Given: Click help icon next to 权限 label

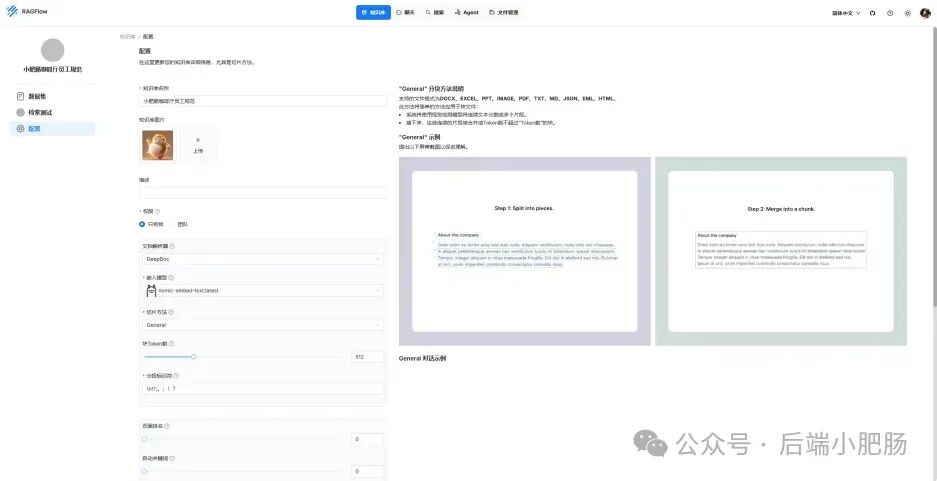Looking at the screenshot, I should 158,212.
